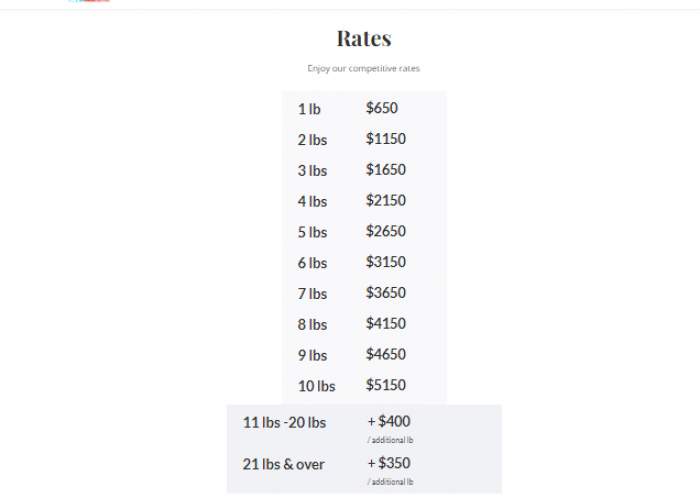Select the '11 lbs -20 lbs' label

[284, 423]
